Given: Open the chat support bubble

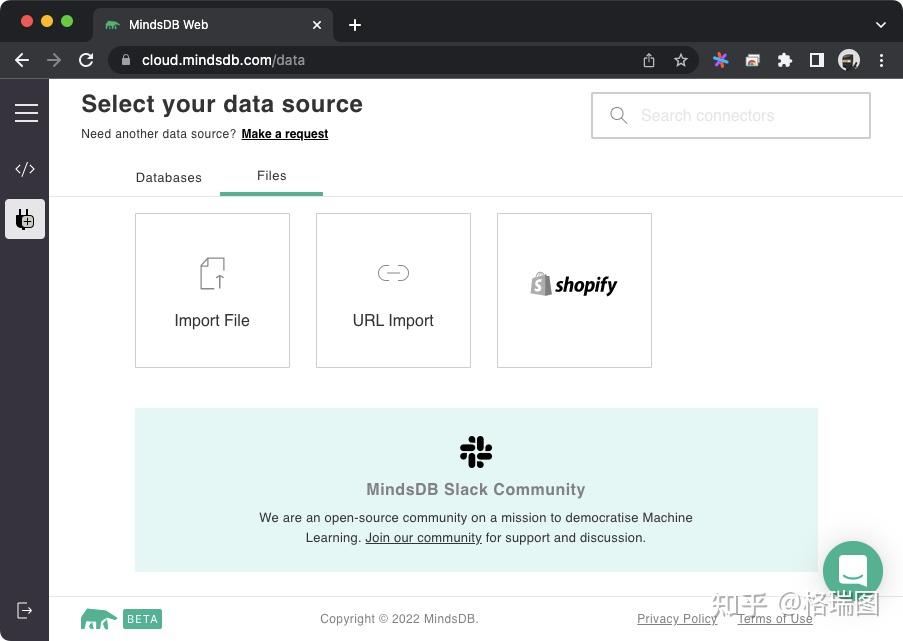Looking at the screenshot, I should pyautogui.click(x=852, y=571).
